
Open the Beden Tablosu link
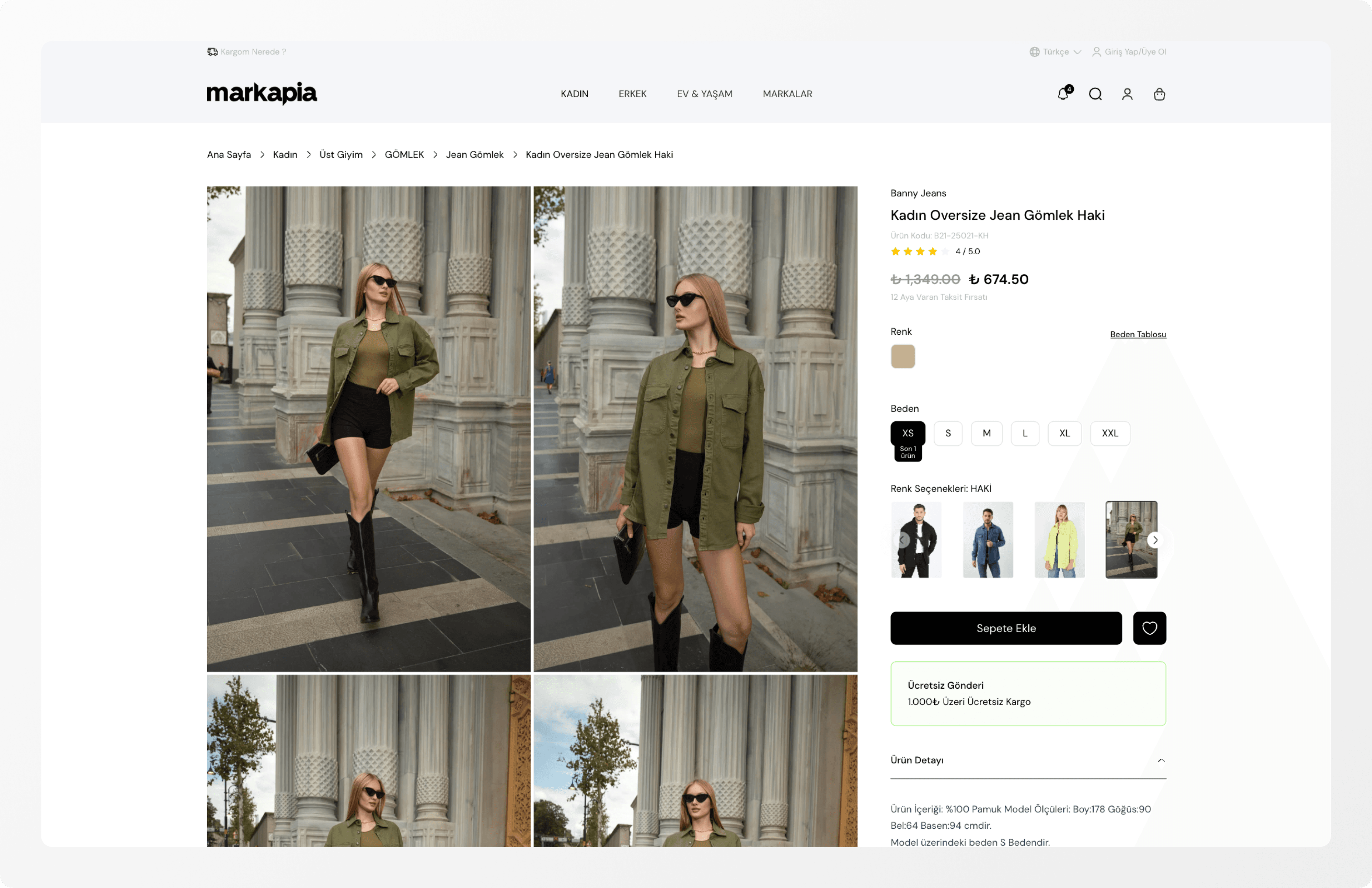pyautogui.click(x=1137, y=334)
